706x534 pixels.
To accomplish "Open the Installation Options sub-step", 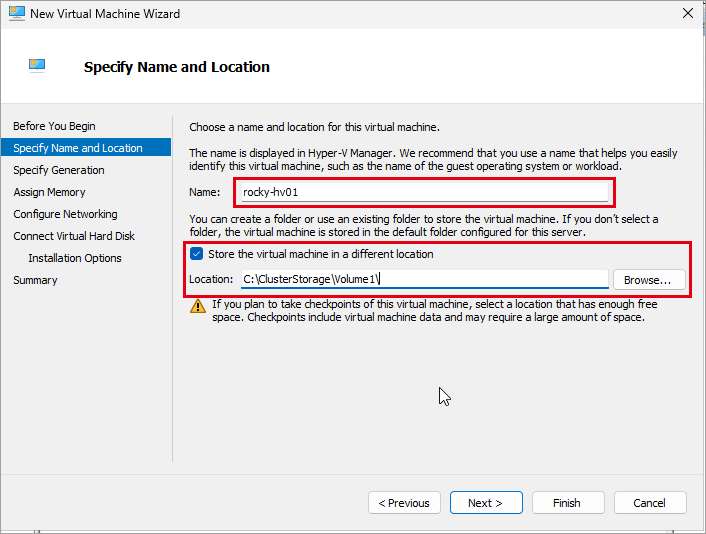I will click(x=75, y=258).
